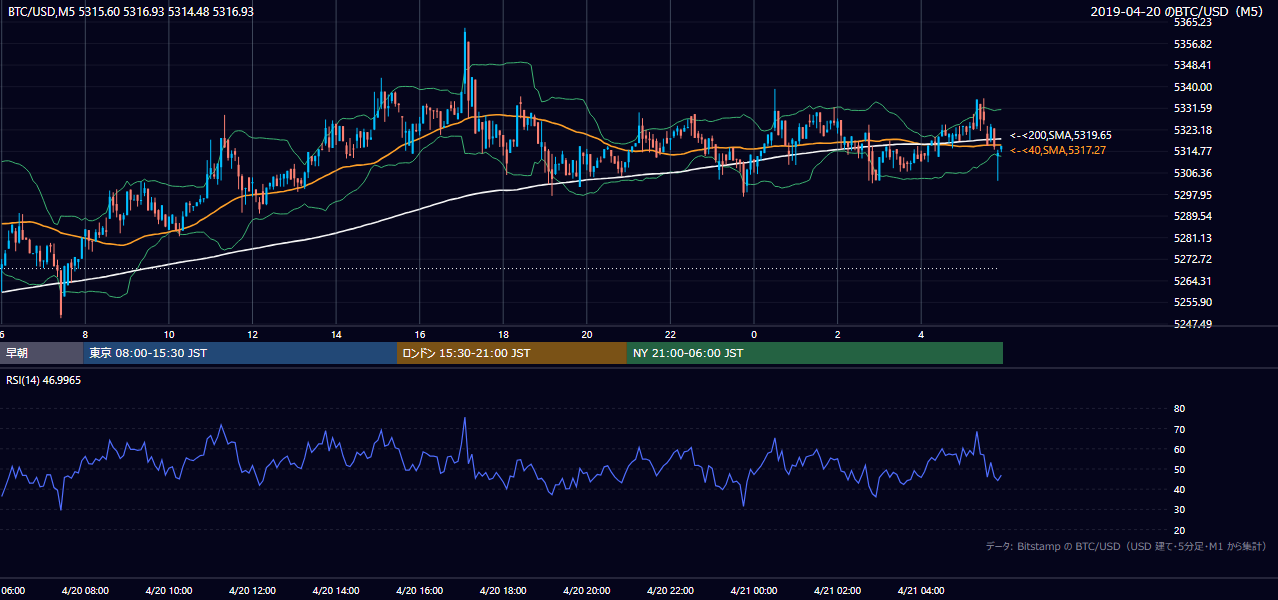Screen dimensions: 1278x600
Task: Click hour label 12 under price chart
Action: pos(253,335)
